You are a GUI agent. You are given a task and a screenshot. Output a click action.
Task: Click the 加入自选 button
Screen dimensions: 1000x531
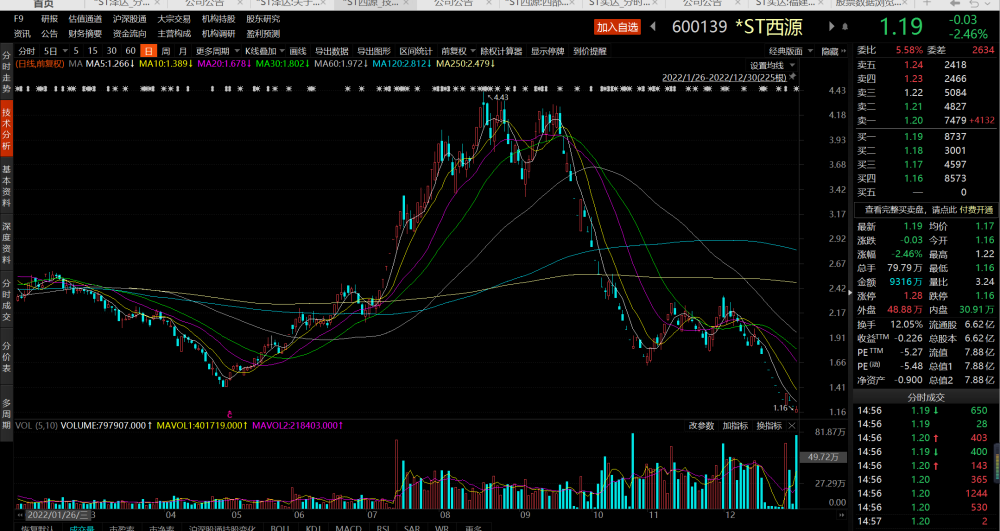pyautogui.click(x=617, y=27)
